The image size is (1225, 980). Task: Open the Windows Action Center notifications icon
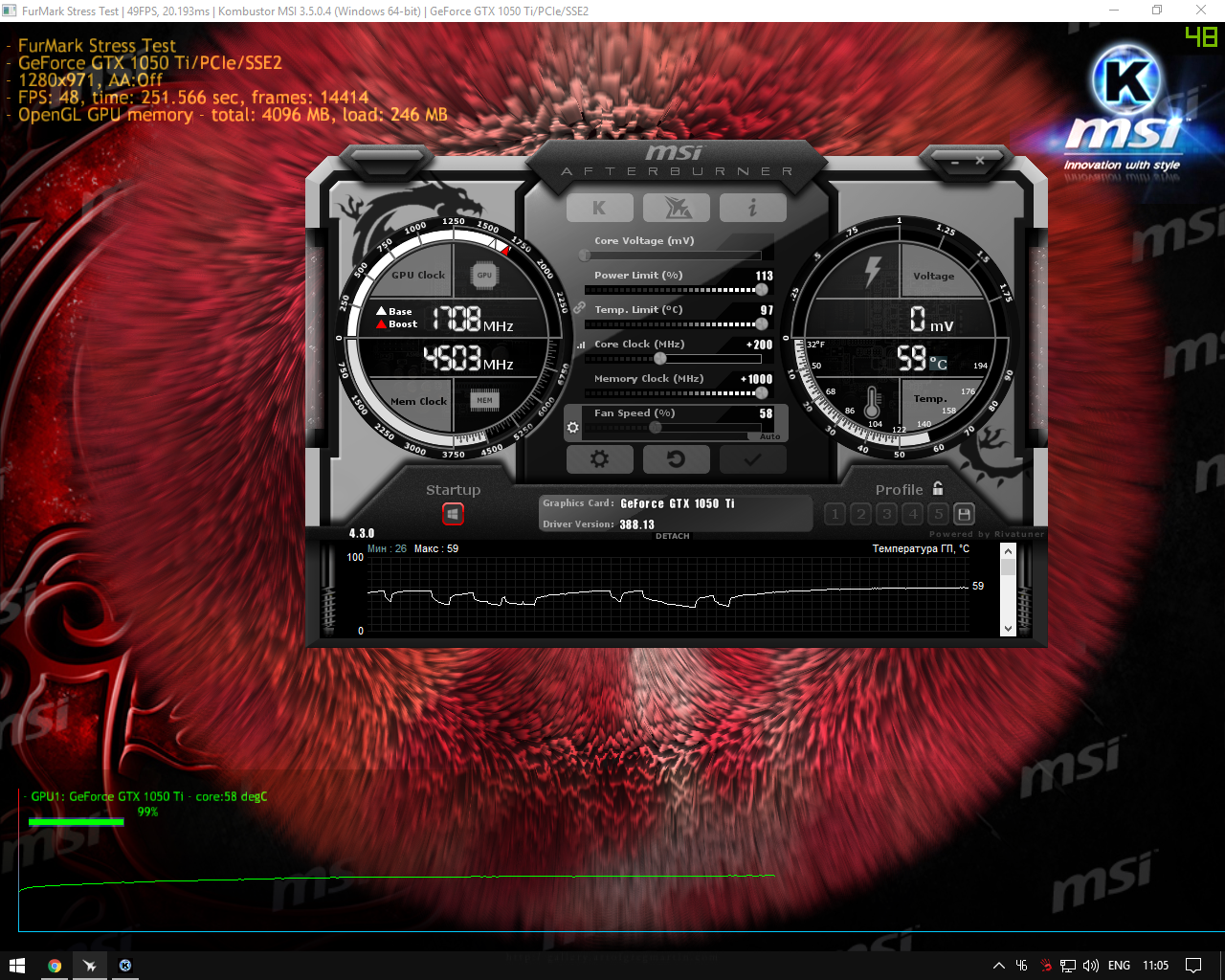(1193, 966)
